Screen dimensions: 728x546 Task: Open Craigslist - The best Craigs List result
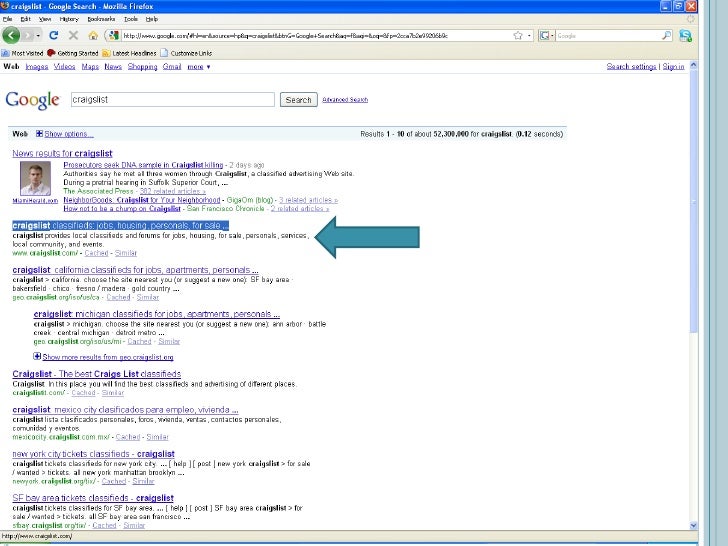pyautogui.click(x=97, y=374)
